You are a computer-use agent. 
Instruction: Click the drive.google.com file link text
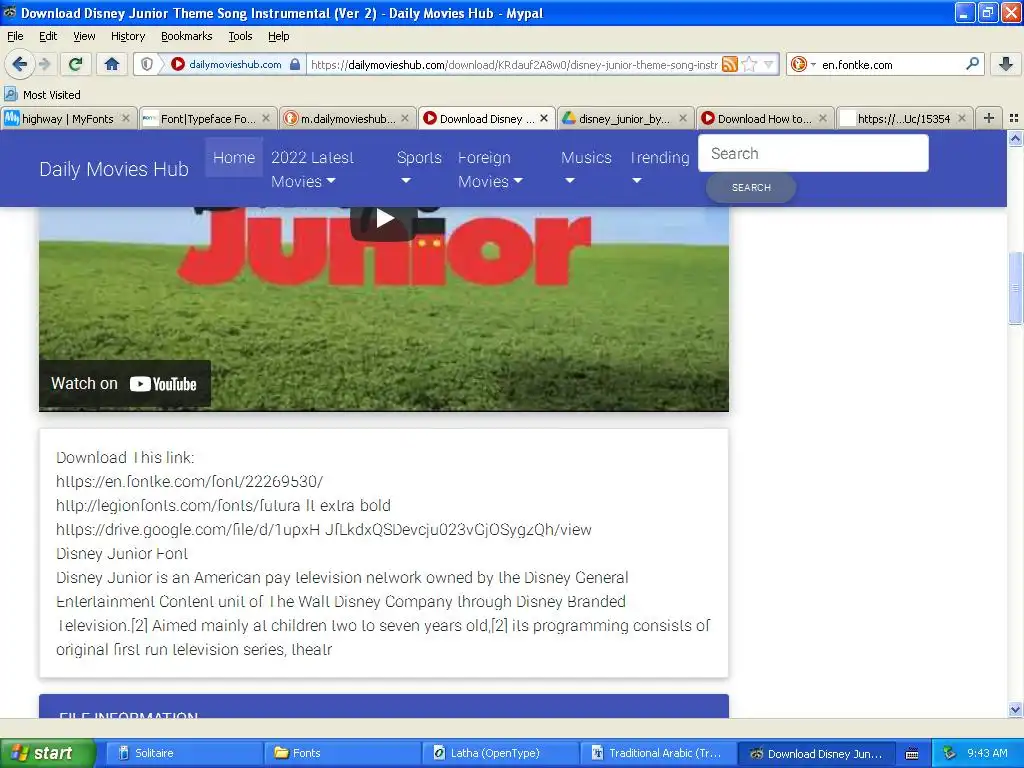click(x=324, y=530)
